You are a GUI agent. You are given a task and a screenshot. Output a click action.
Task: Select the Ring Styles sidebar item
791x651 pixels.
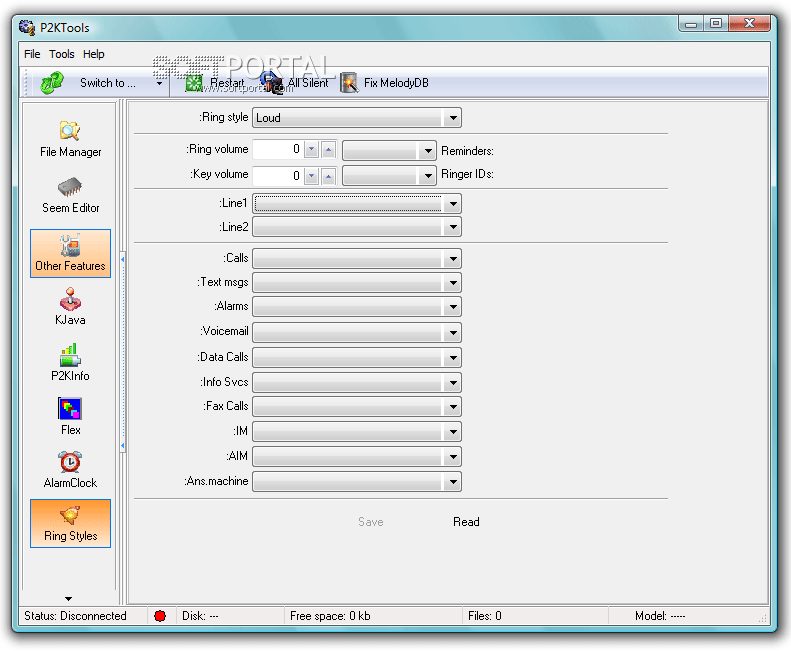pyautogui.click(x=70, y=523)
